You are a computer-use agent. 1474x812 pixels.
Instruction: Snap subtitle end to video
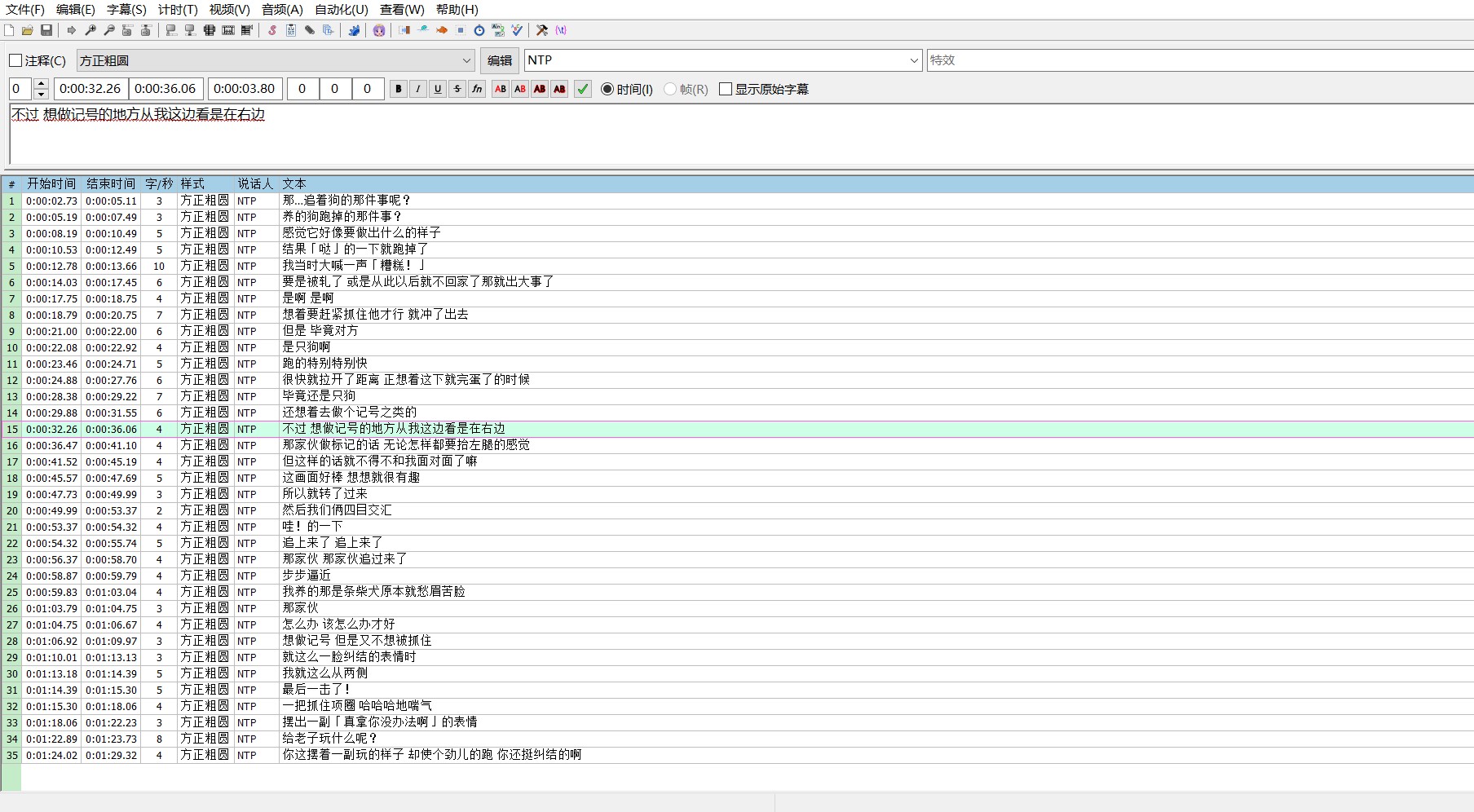(190, 30)
